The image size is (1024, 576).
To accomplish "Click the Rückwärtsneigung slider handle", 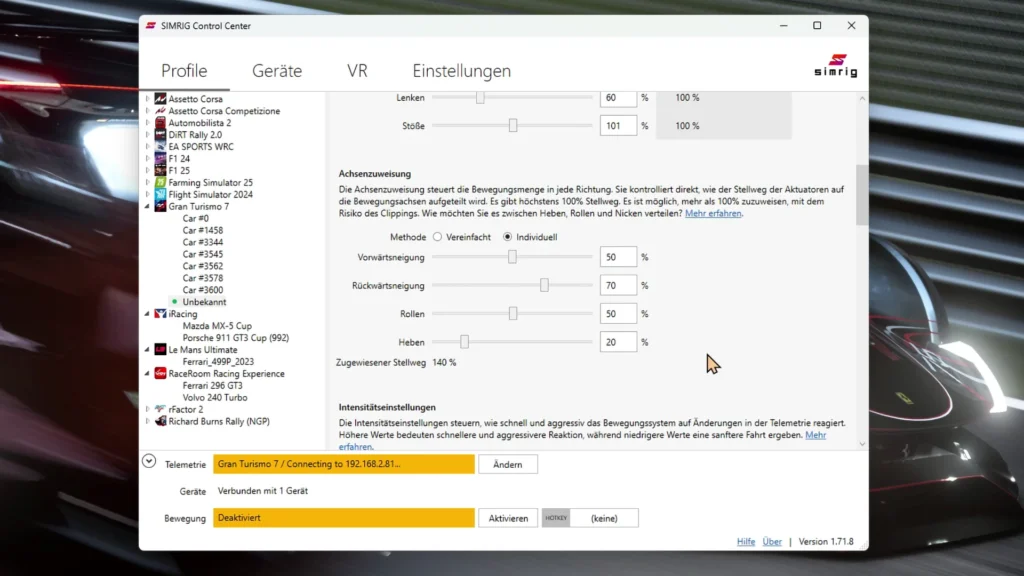I will click(x=544, y=285).
